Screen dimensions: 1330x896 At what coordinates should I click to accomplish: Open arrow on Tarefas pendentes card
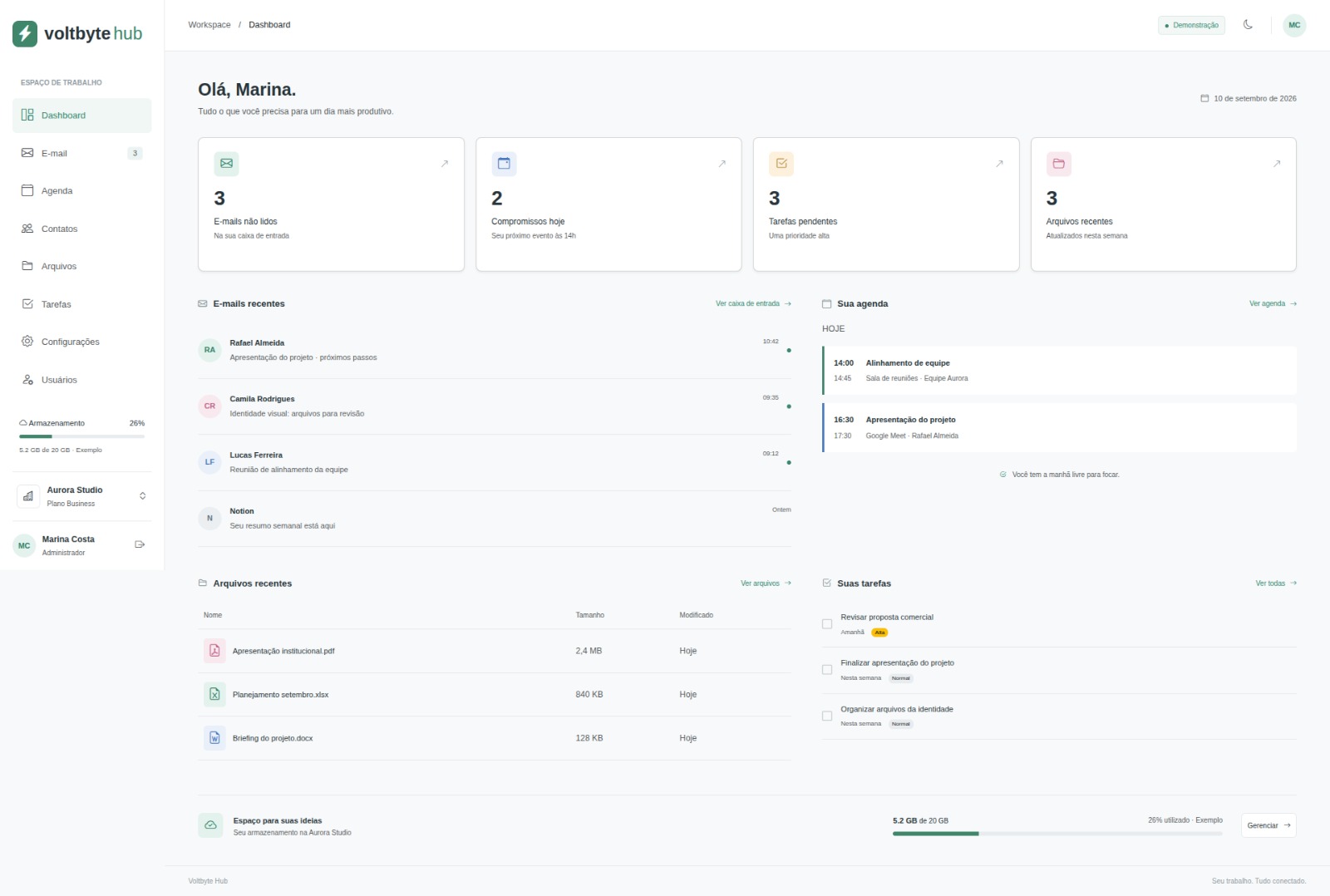pos(999,164)
